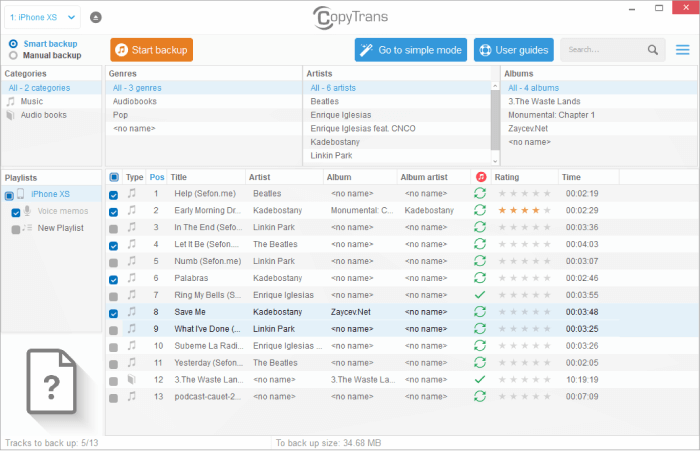Set rating stars for Palabras track
Screen dimensions: 700x451
(x=525, y=278)
